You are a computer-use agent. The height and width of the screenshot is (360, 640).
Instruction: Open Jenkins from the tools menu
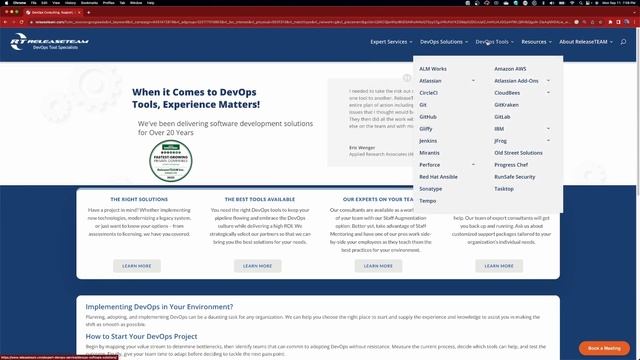click(x=428, y=141)
